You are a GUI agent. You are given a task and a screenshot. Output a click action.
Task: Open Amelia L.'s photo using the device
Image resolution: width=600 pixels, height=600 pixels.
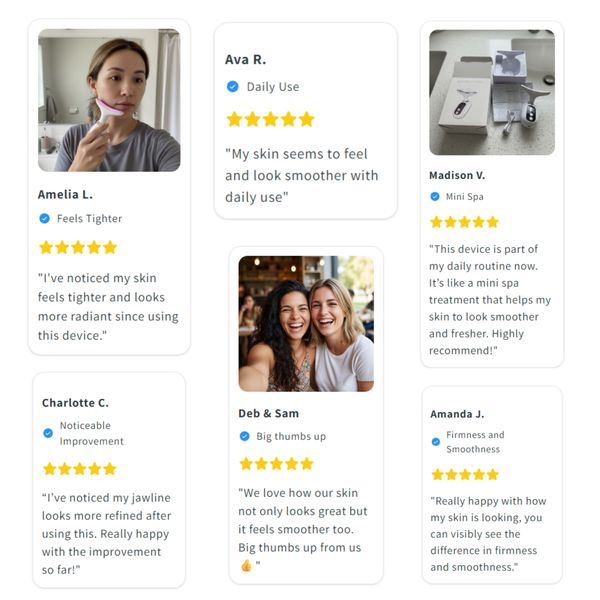pyautogui.click(x=109, y=100)
